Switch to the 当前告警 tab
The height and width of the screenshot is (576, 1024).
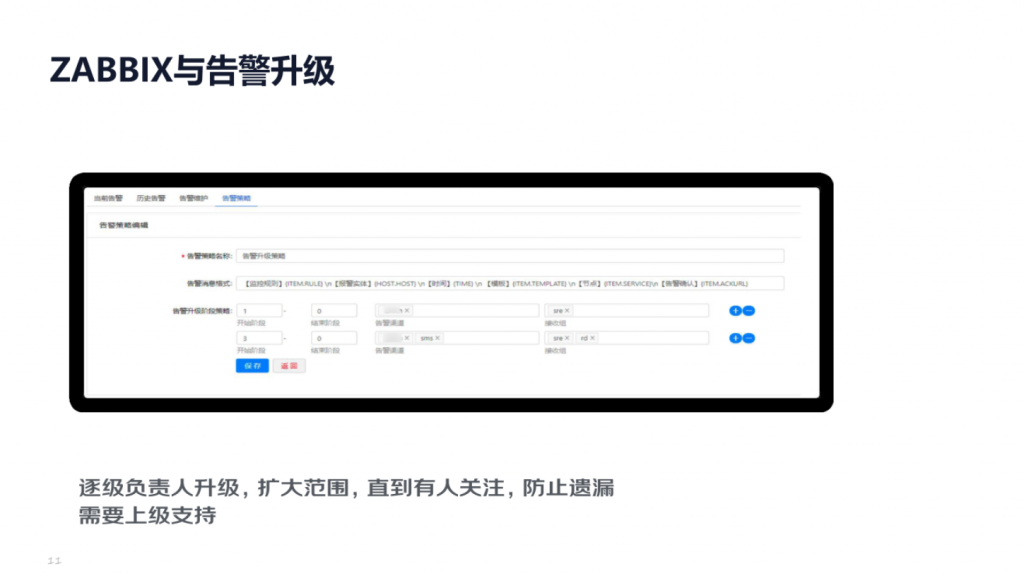(x=106, y=198)
